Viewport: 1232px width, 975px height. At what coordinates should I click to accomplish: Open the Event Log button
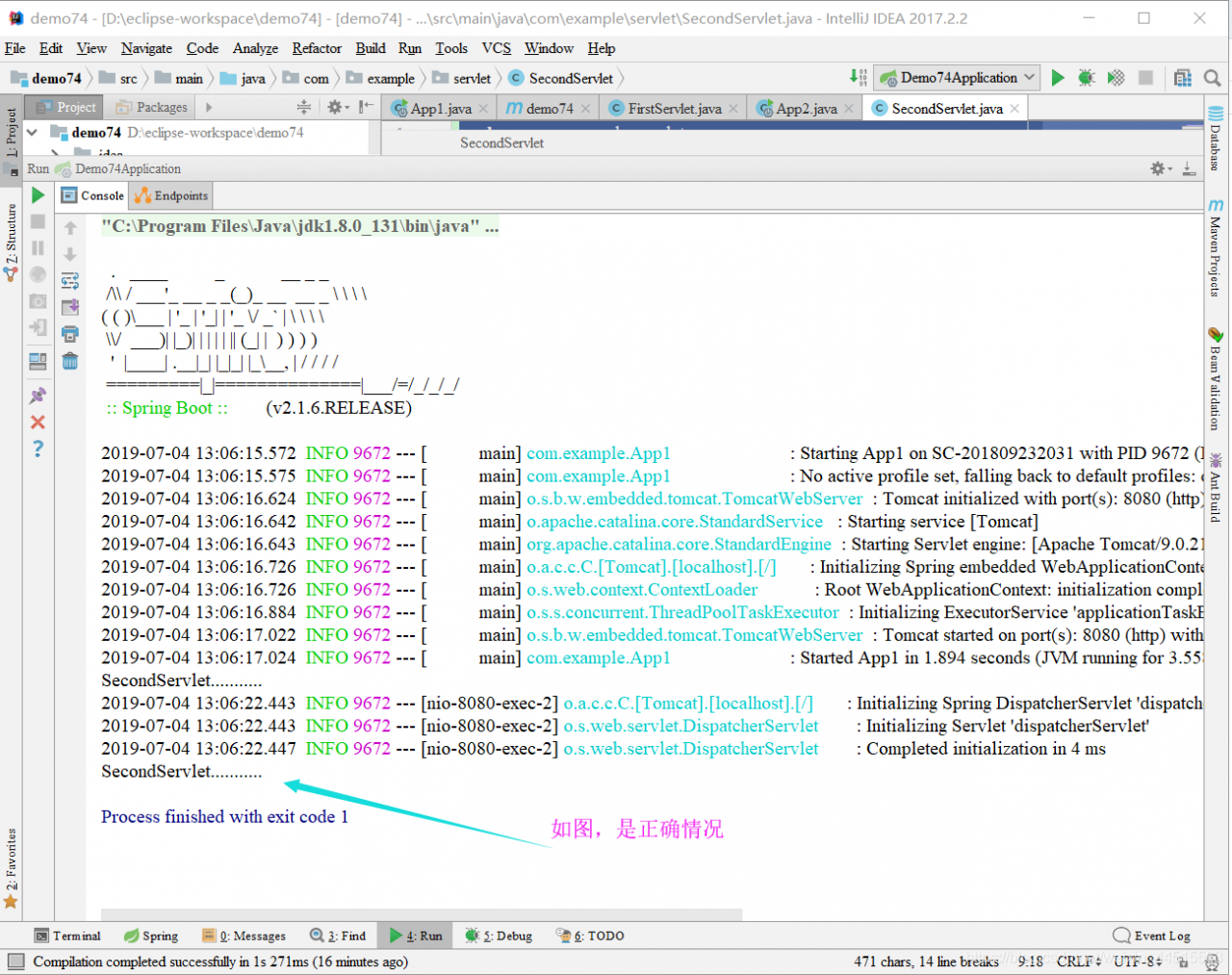tap(1151, 936)
